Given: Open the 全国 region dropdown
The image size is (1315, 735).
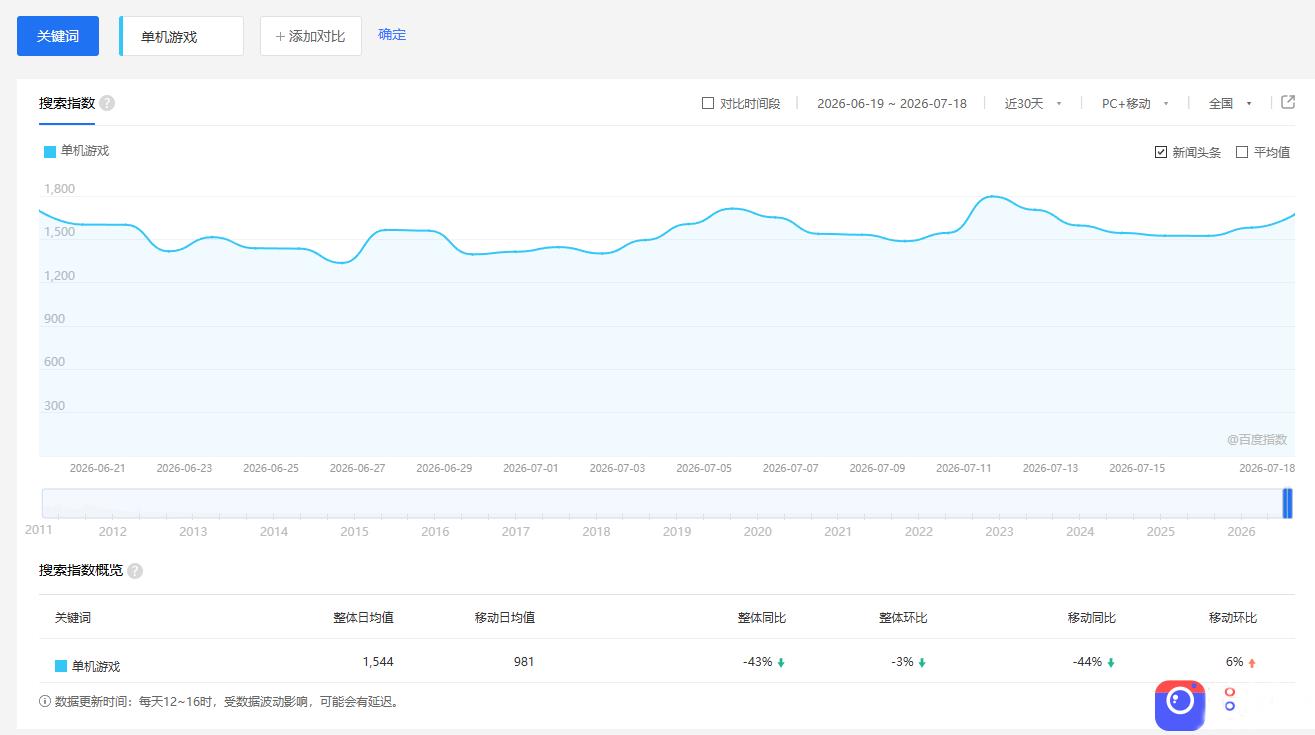Looking at the screenshot, I should (x=1230, y=103).
